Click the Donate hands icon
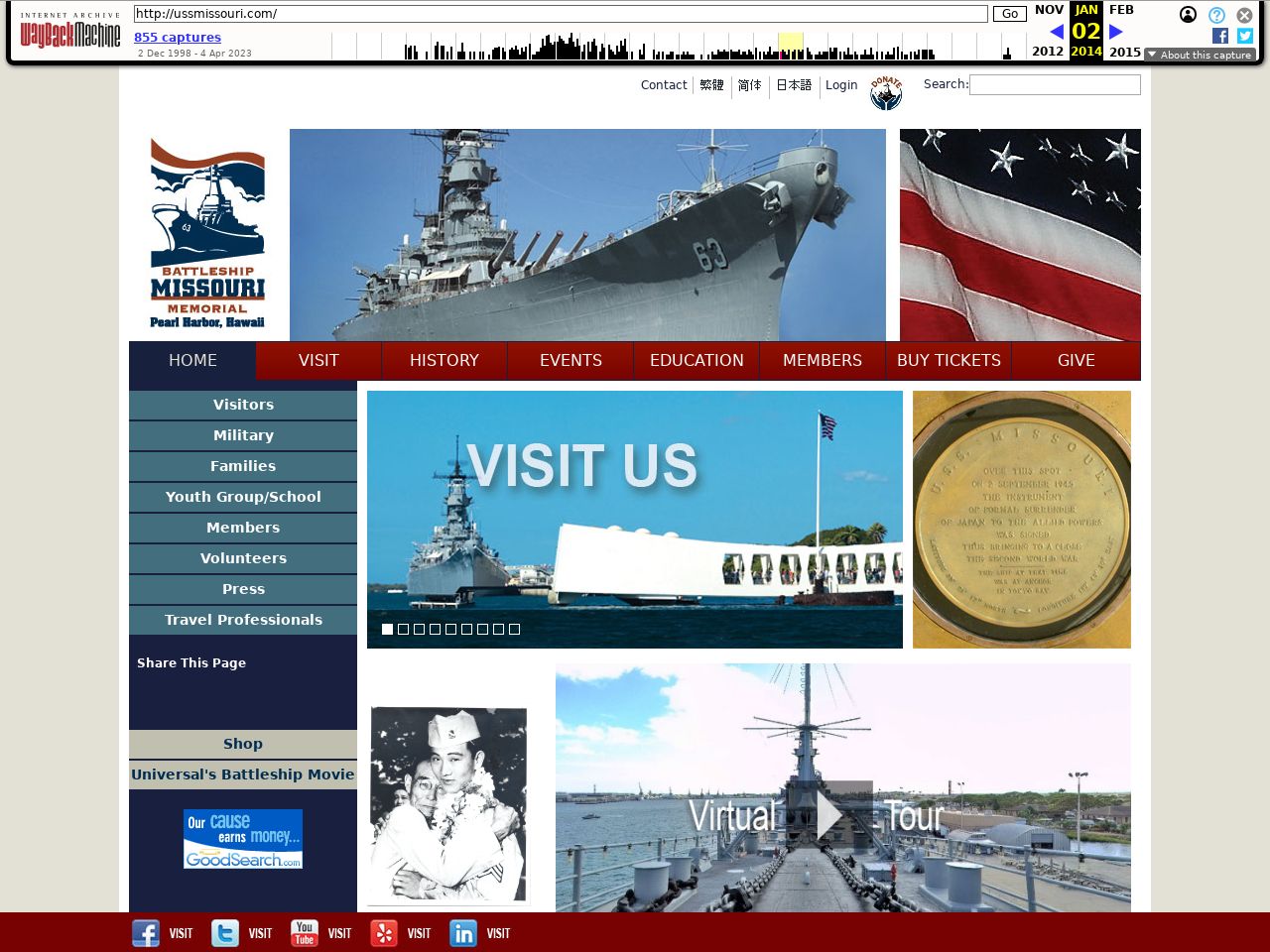The image size is (1270, 952). point(886,92)
